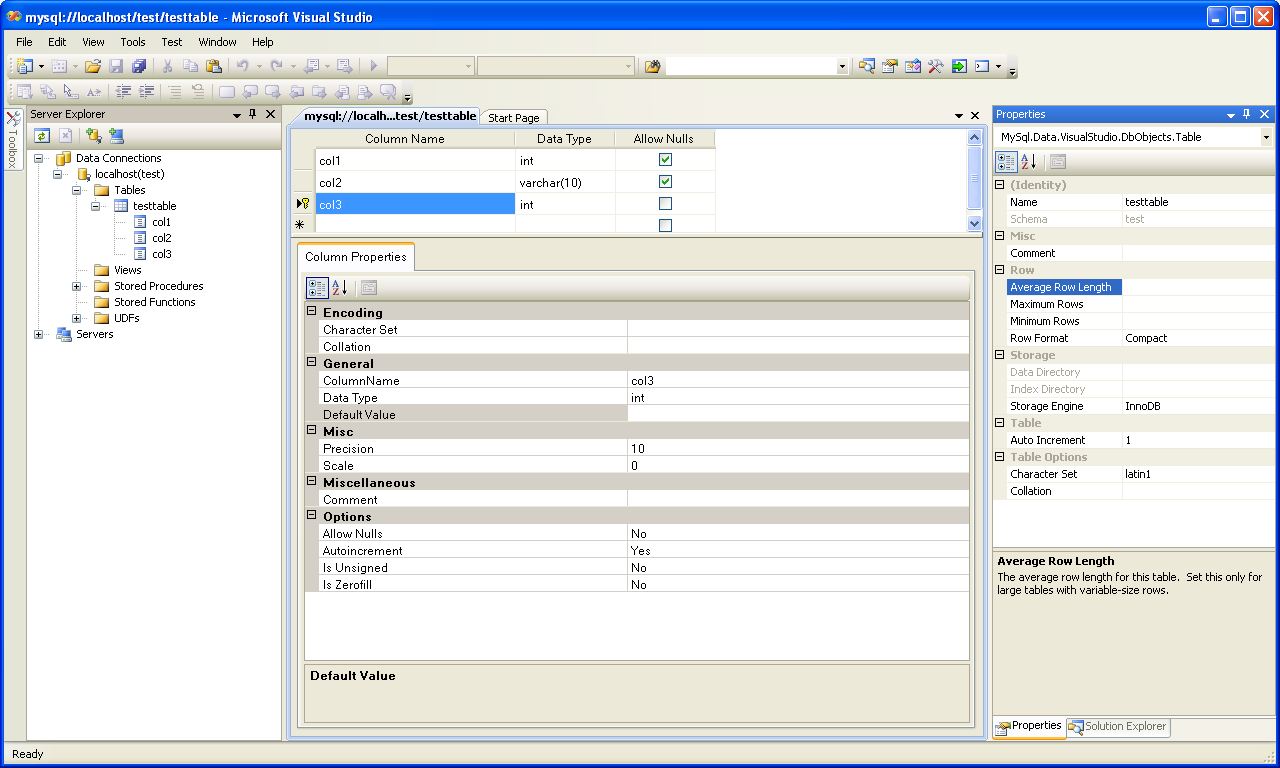Click Connect to Server icon in Server Explorer
The height and width of the screenshot is (768, 1280).
point(116,136)
